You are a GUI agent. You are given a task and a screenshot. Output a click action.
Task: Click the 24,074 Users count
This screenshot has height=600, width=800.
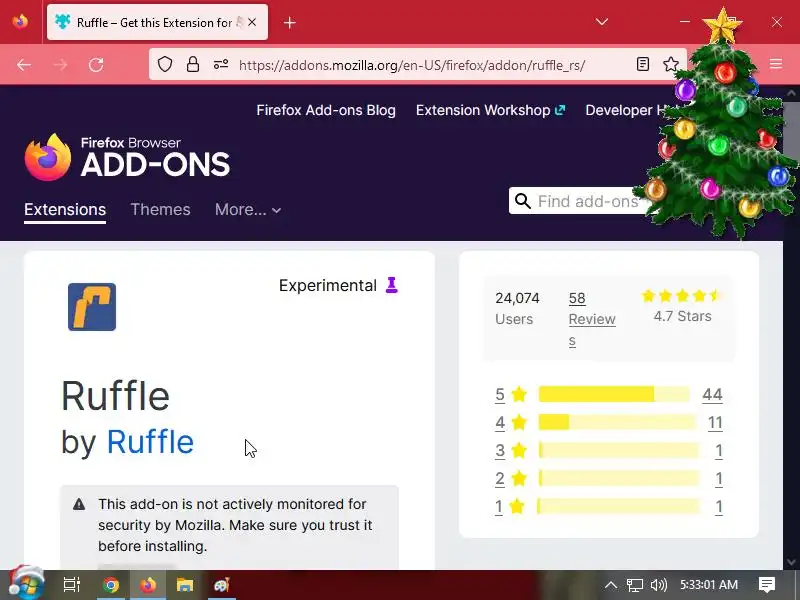point(517,308)
